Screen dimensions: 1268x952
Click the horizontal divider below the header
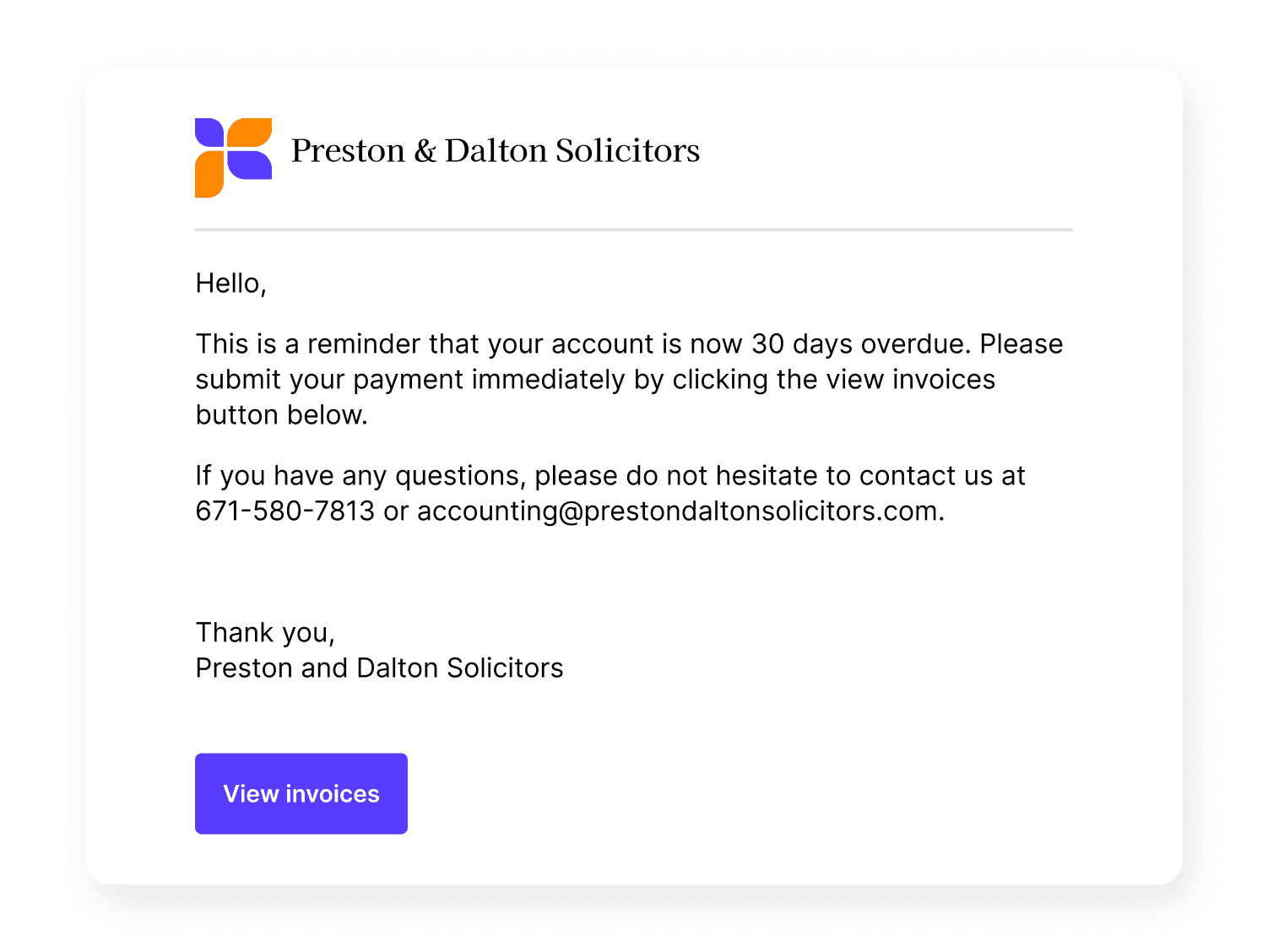(x=633, y=230)
